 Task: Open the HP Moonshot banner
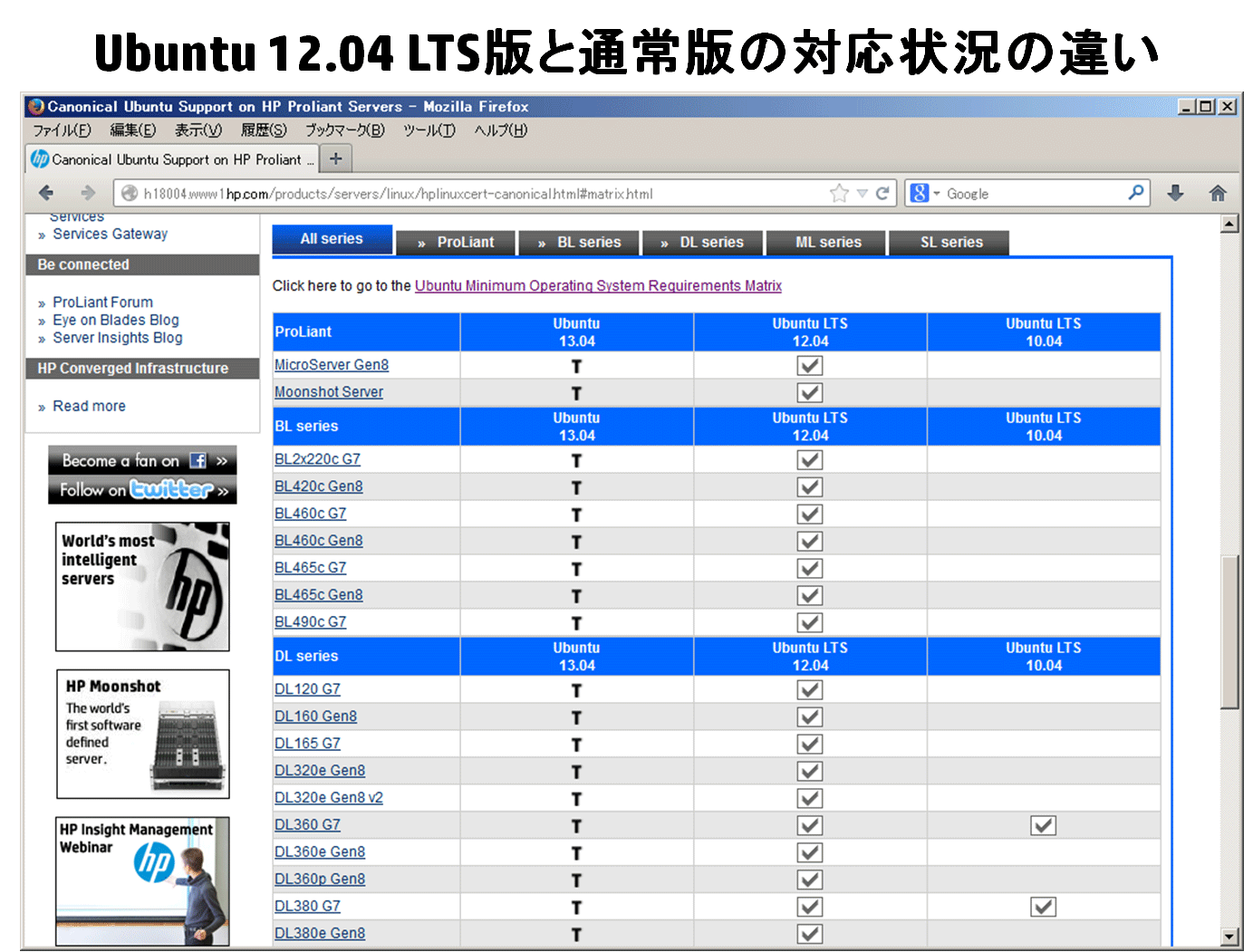coord(142,734)
